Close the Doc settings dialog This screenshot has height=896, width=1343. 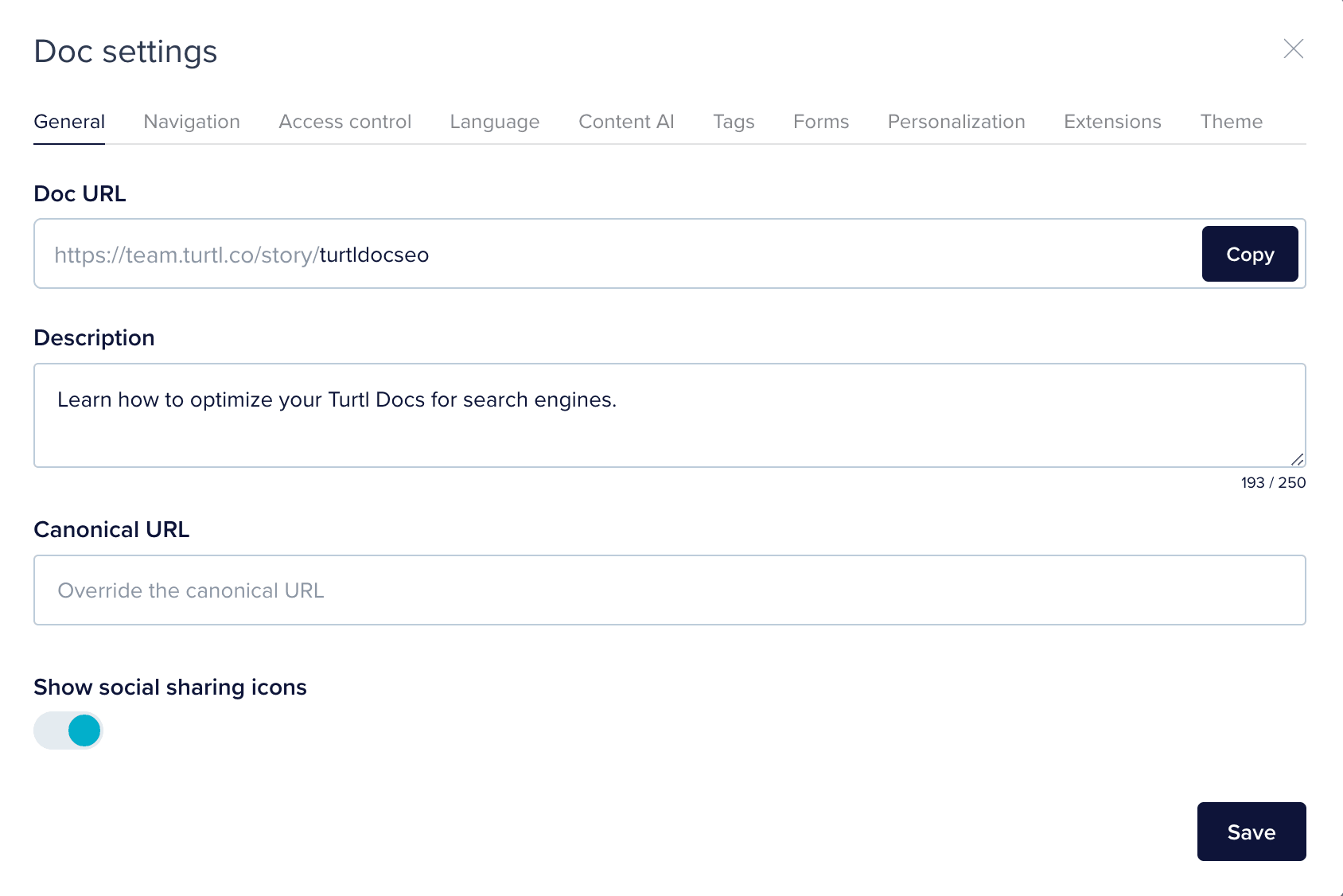1293,49
